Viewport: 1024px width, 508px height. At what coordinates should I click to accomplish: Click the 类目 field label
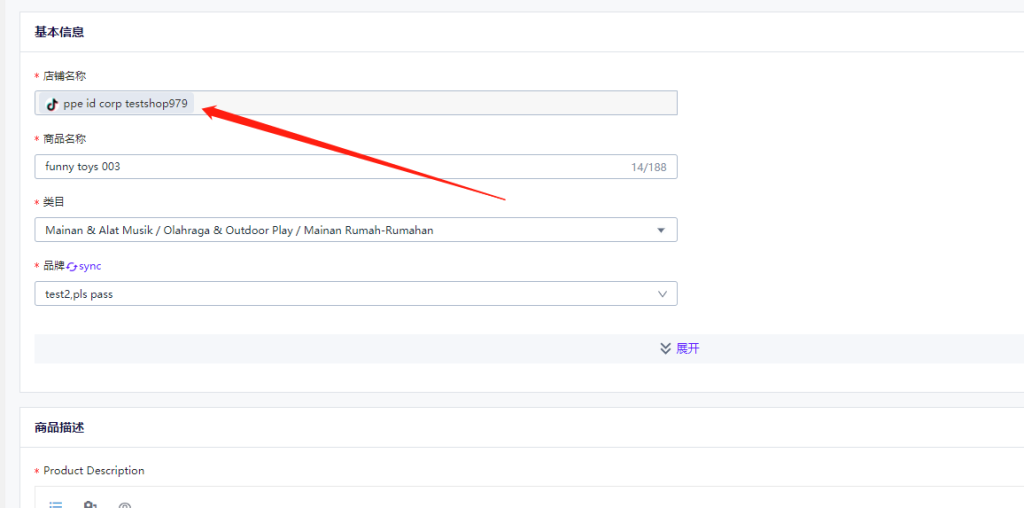[x=54, y=202]
